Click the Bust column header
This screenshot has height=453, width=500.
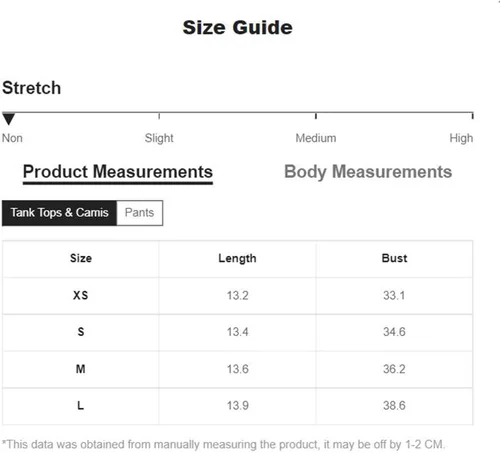394,258
